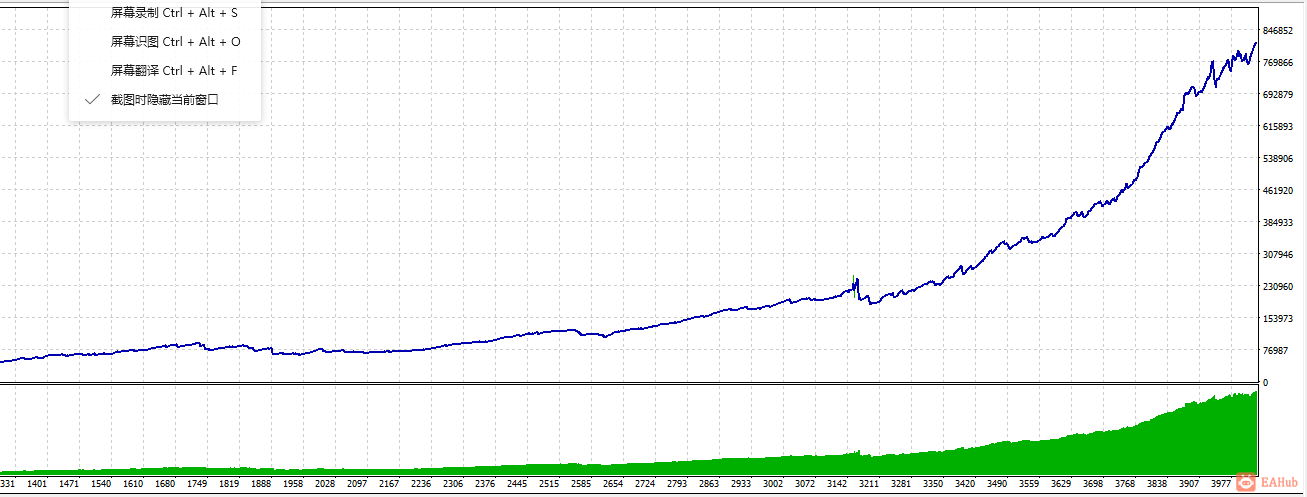Viewport: 1307px width, 497px height.
Task: Click the 846852 value on the balance axis
Action: click(1278, 31)
